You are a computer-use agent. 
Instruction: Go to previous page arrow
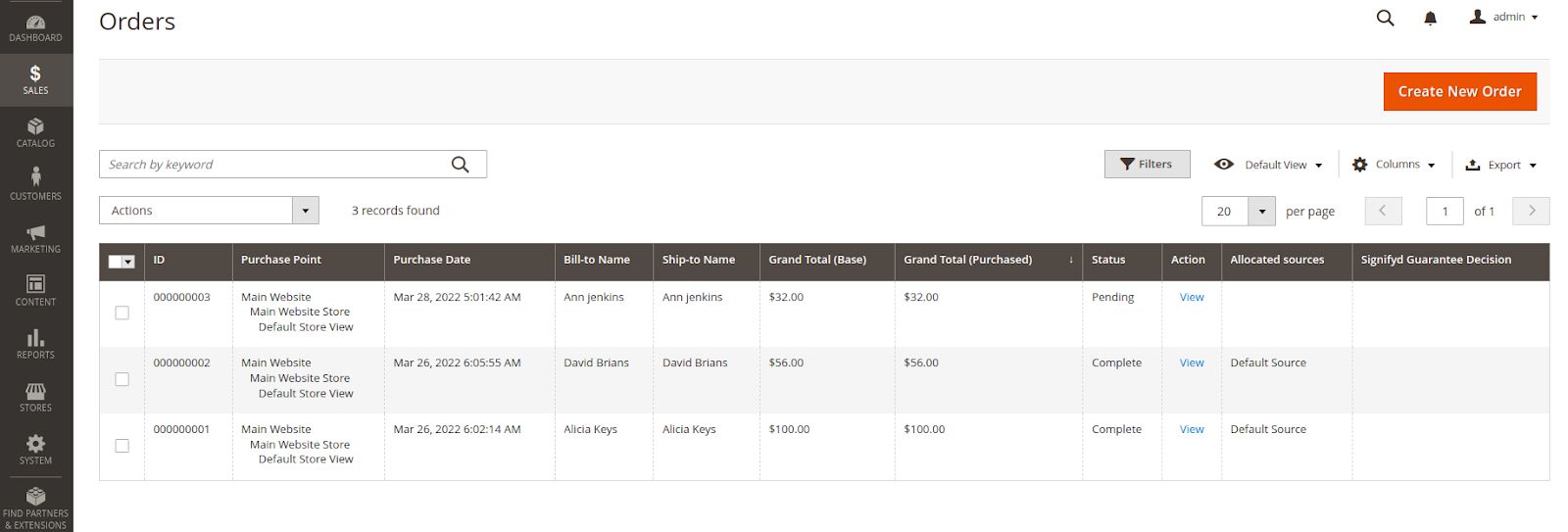pos(1383,211)
